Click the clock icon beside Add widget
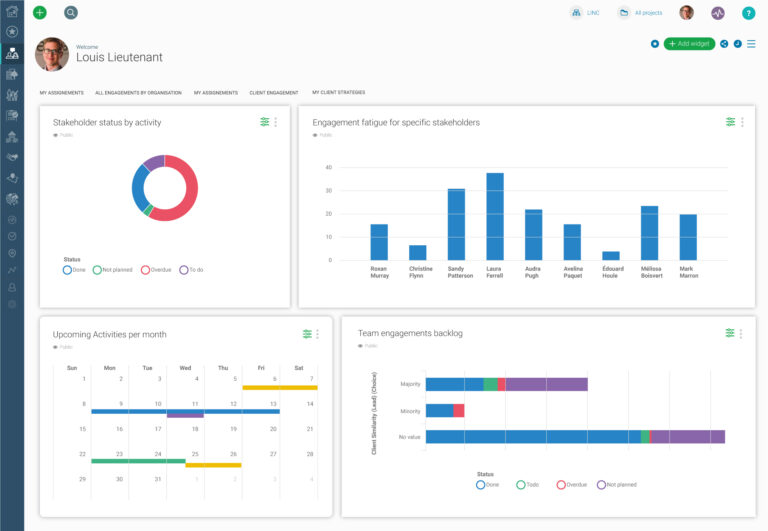This screenshot has width=768, height=531. [737, 44]
